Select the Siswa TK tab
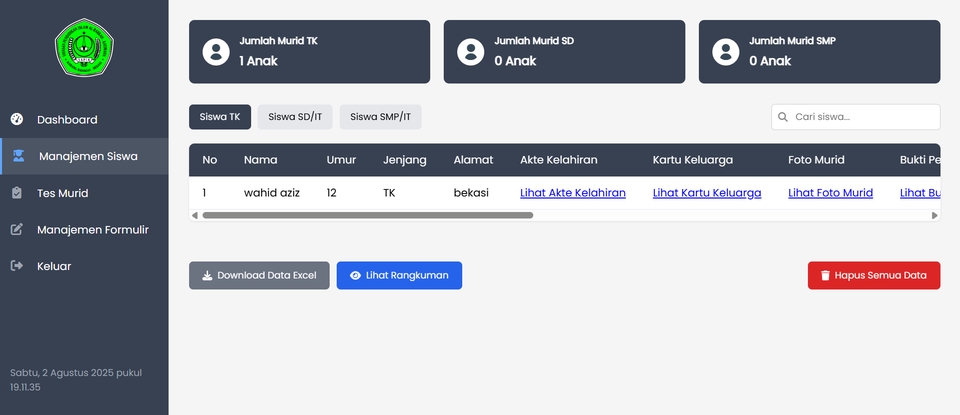Screen dimensions: 960x415 [x=220, y=117]
